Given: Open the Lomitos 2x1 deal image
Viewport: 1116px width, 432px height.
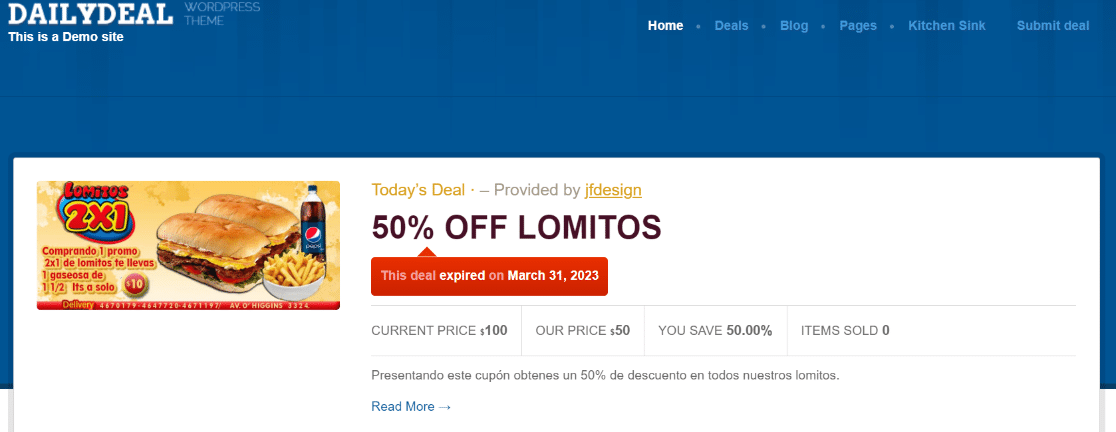Looking at the screenshot, I should tap(188, 245).
